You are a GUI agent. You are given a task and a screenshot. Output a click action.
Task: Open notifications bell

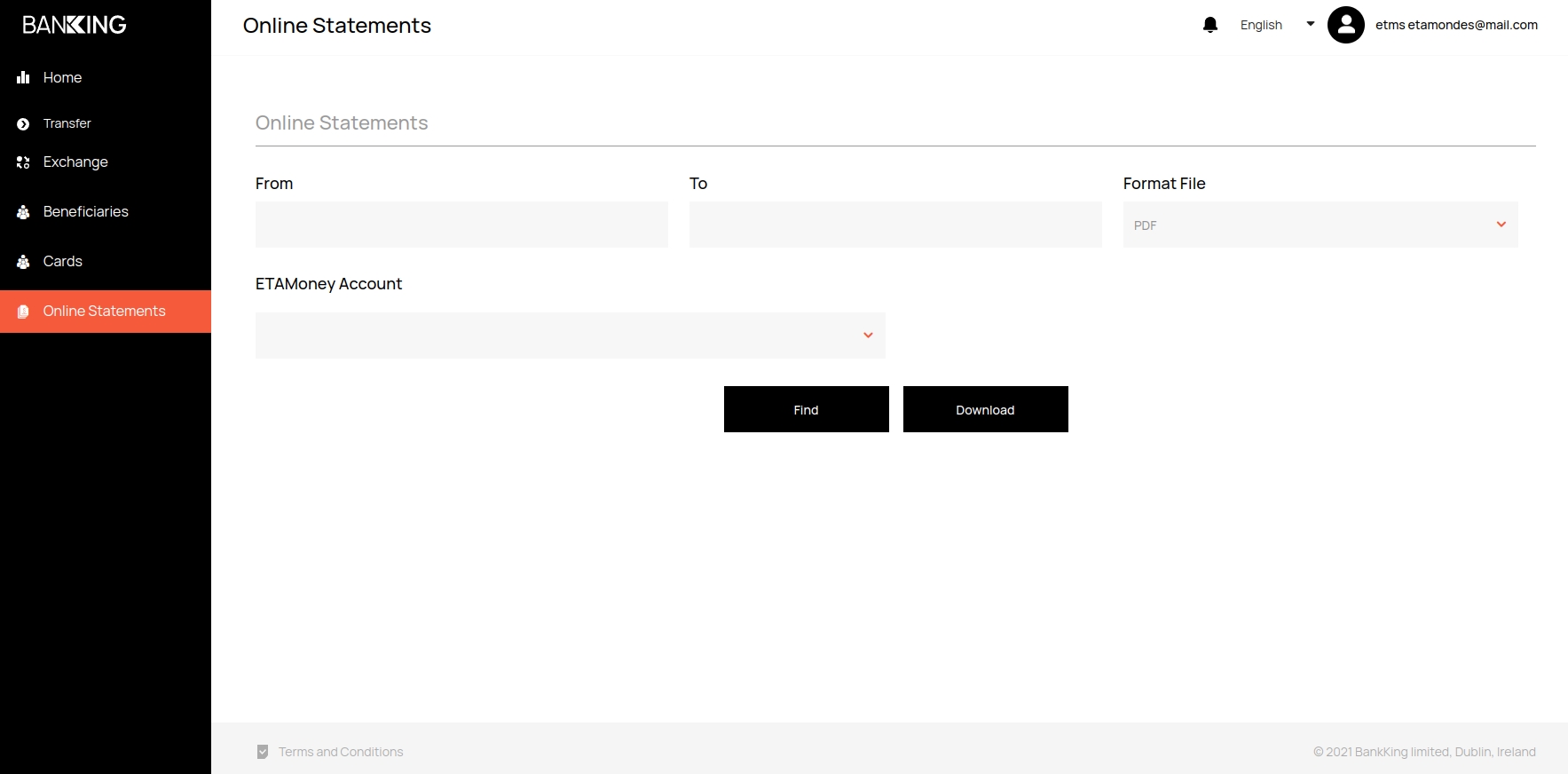[x=1210, y=25]
